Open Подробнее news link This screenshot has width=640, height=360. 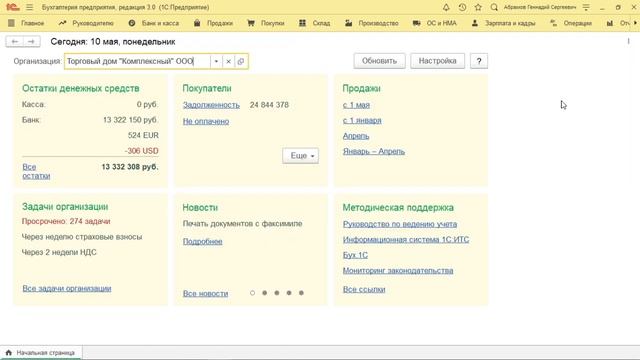[202, 241]
